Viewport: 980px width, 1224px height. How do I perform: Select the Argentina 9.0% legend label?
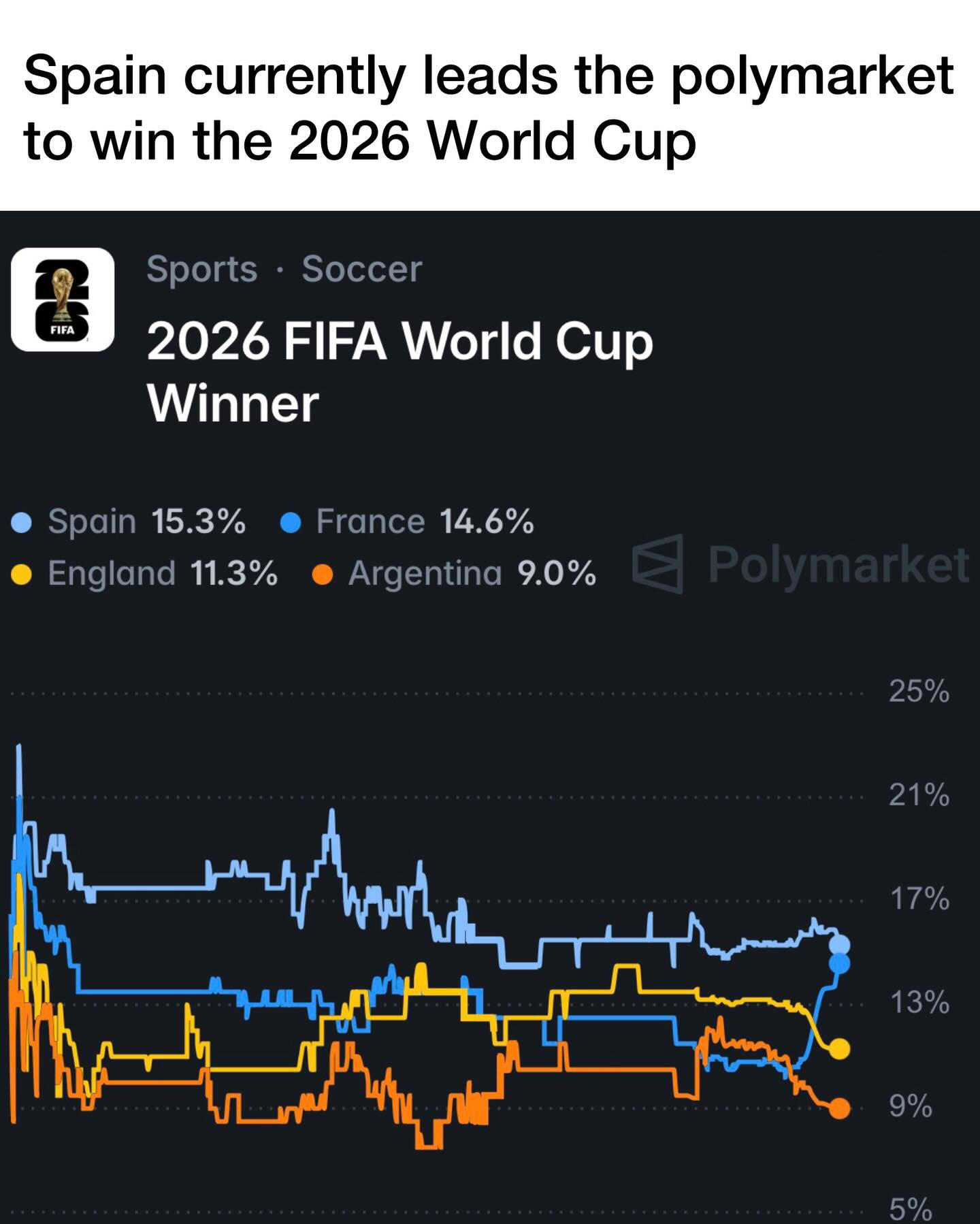click(x=472, y=574)
